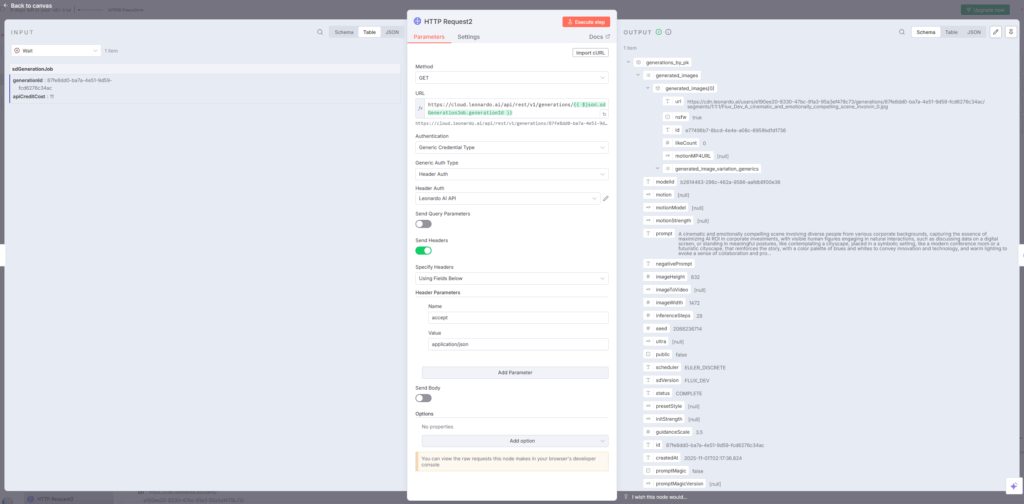Click the Execute step button
The width and height of the screenshot is (1024, 504).
pos(585,21)
